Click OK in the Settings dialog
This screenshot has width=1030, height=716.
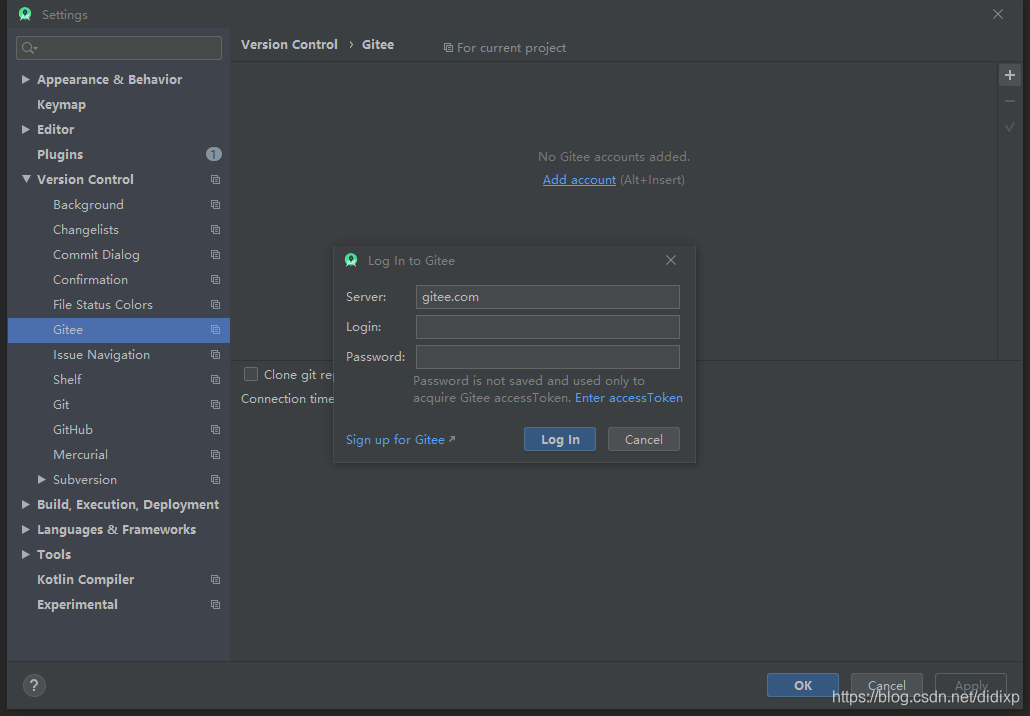pos(803,685)
